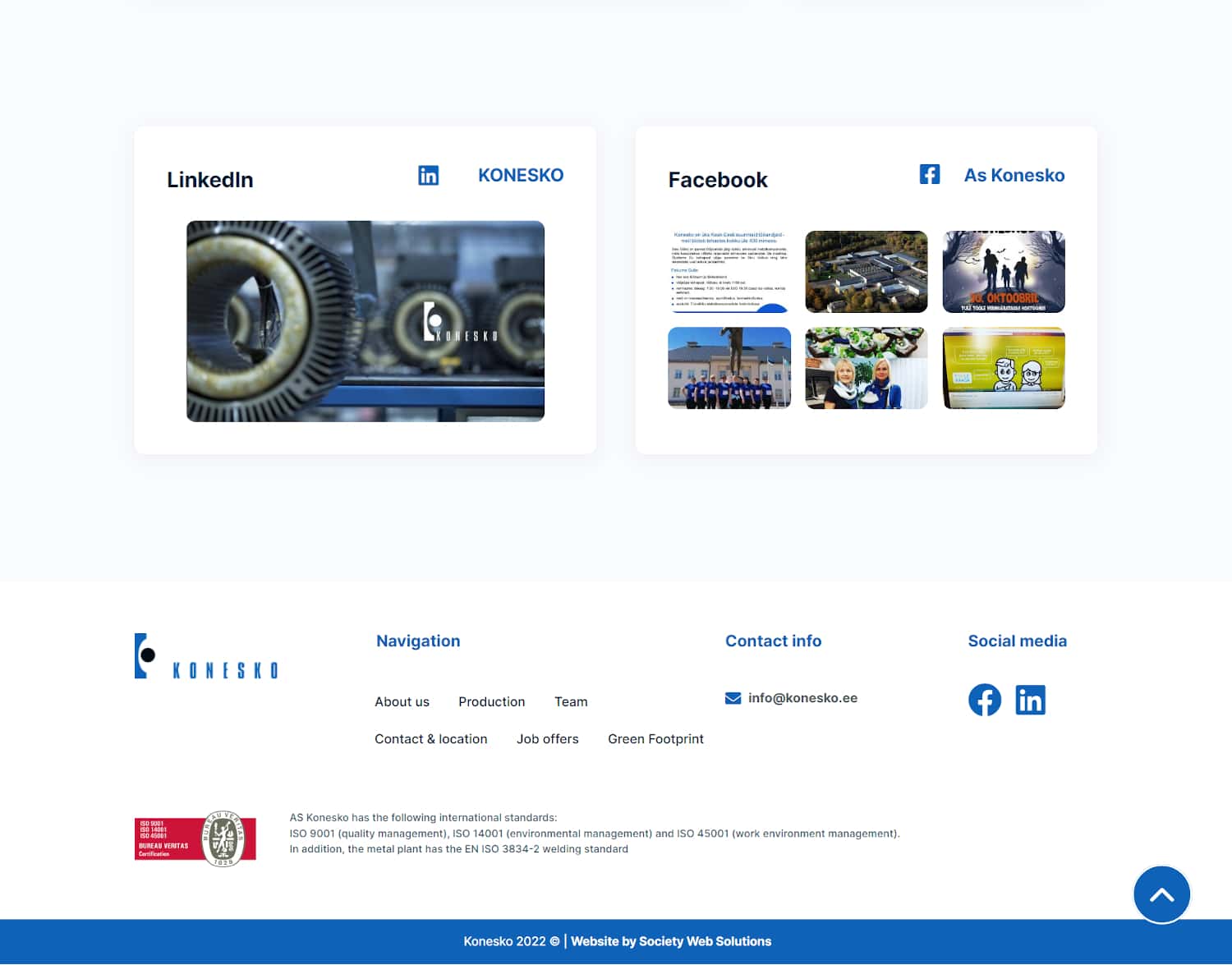Open the As Konesko Facebook page link
The image size is (1232, 965).
[x=1014, y=175]
